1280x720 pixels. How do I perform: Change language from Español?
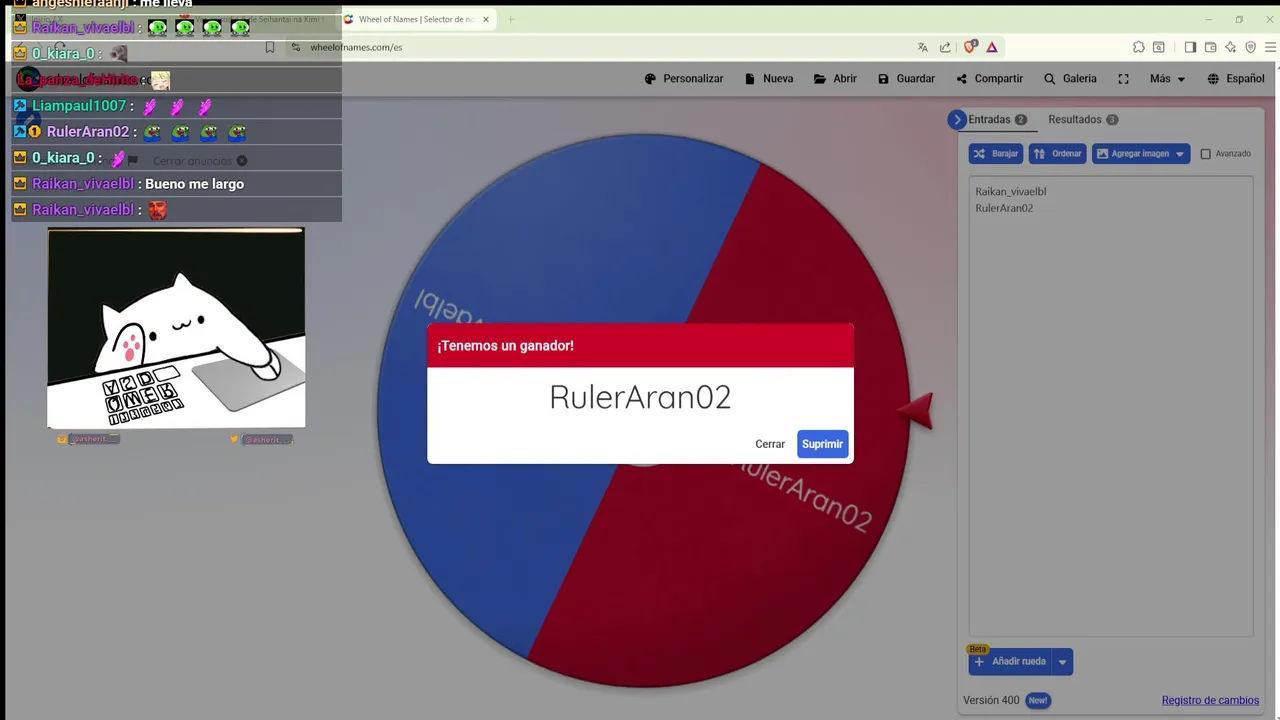[1236, 79]
